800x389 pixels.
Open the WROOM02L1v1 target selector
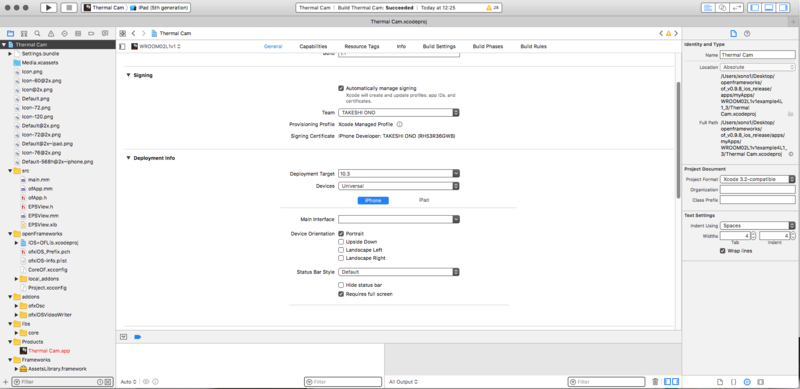pyautogui.click(x=157, y=46)
